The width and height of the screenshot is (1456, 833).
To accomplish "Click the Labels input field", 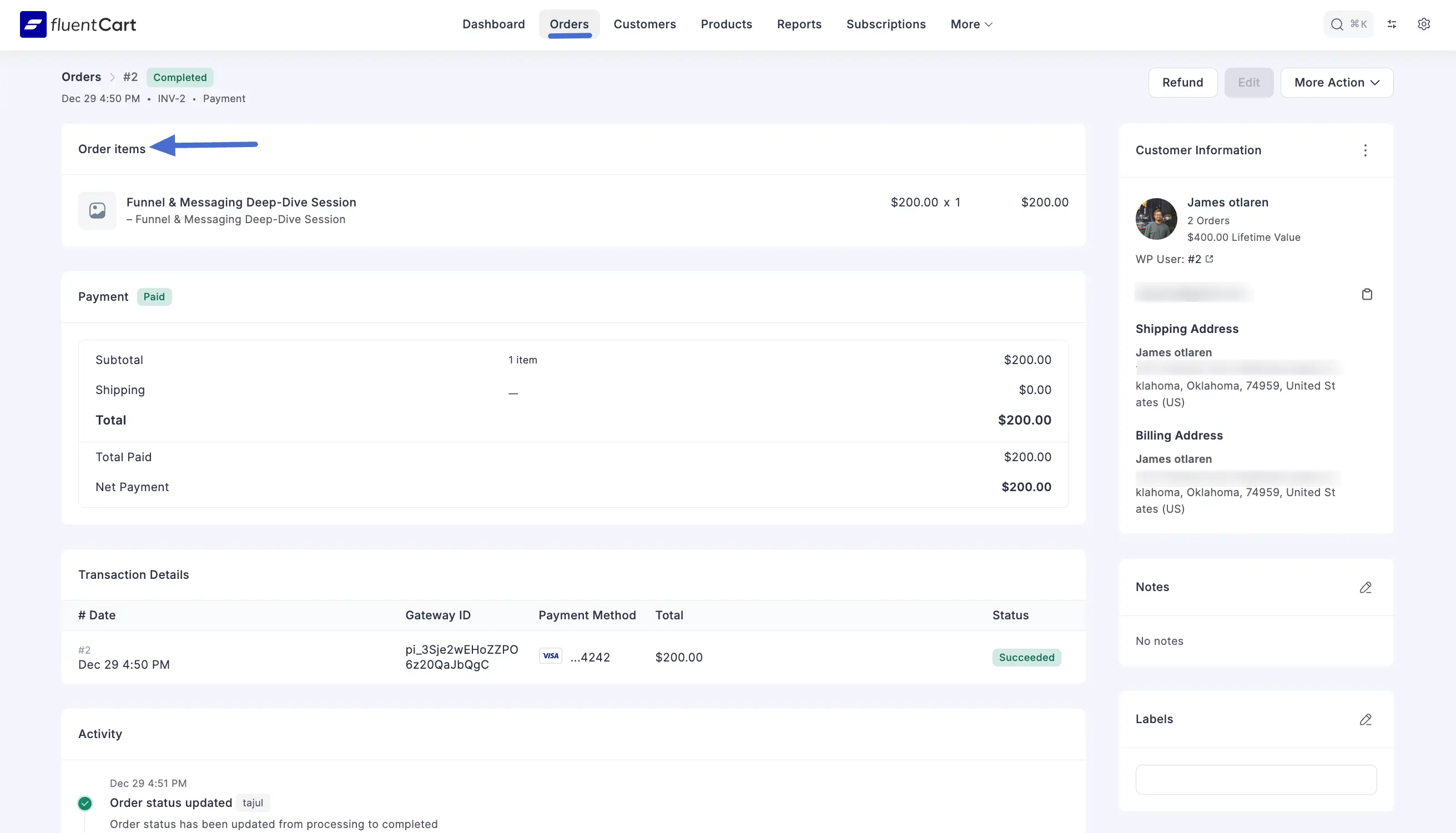I will click(1255, 779).
